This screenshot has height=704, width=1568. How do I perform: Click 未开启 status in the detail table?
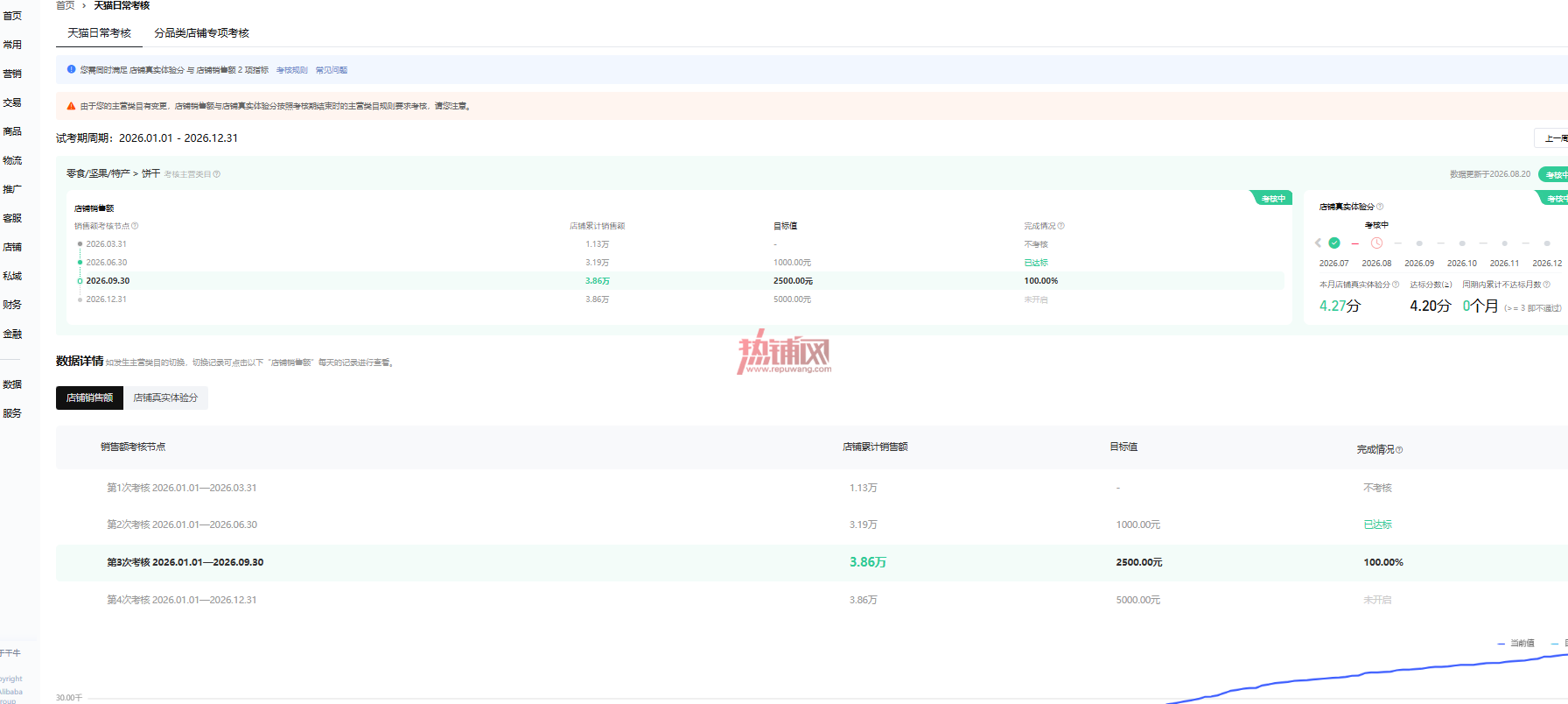[1377, 600]
